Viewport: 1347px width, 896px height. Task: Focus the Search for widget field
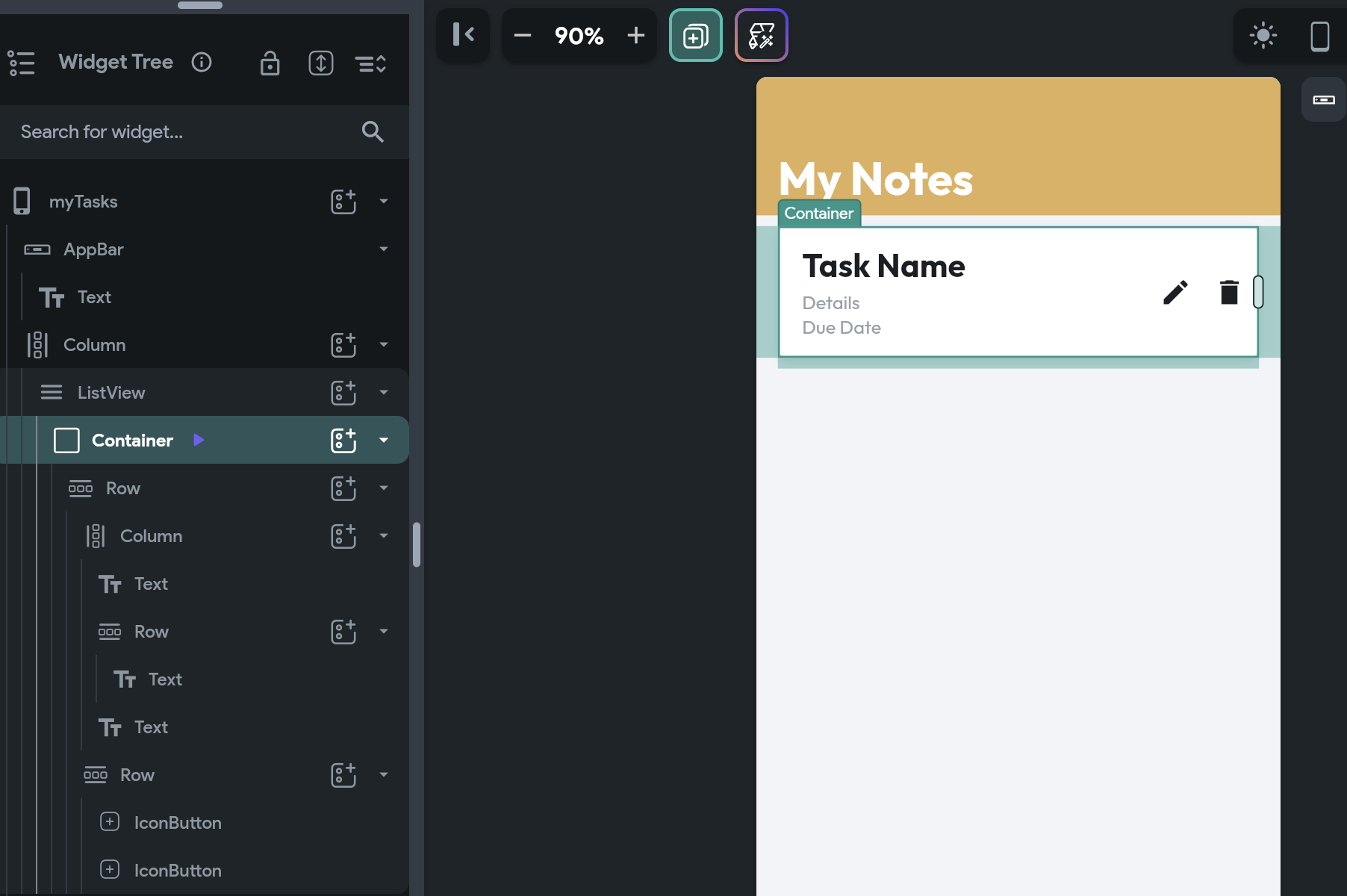click(205, 132)
